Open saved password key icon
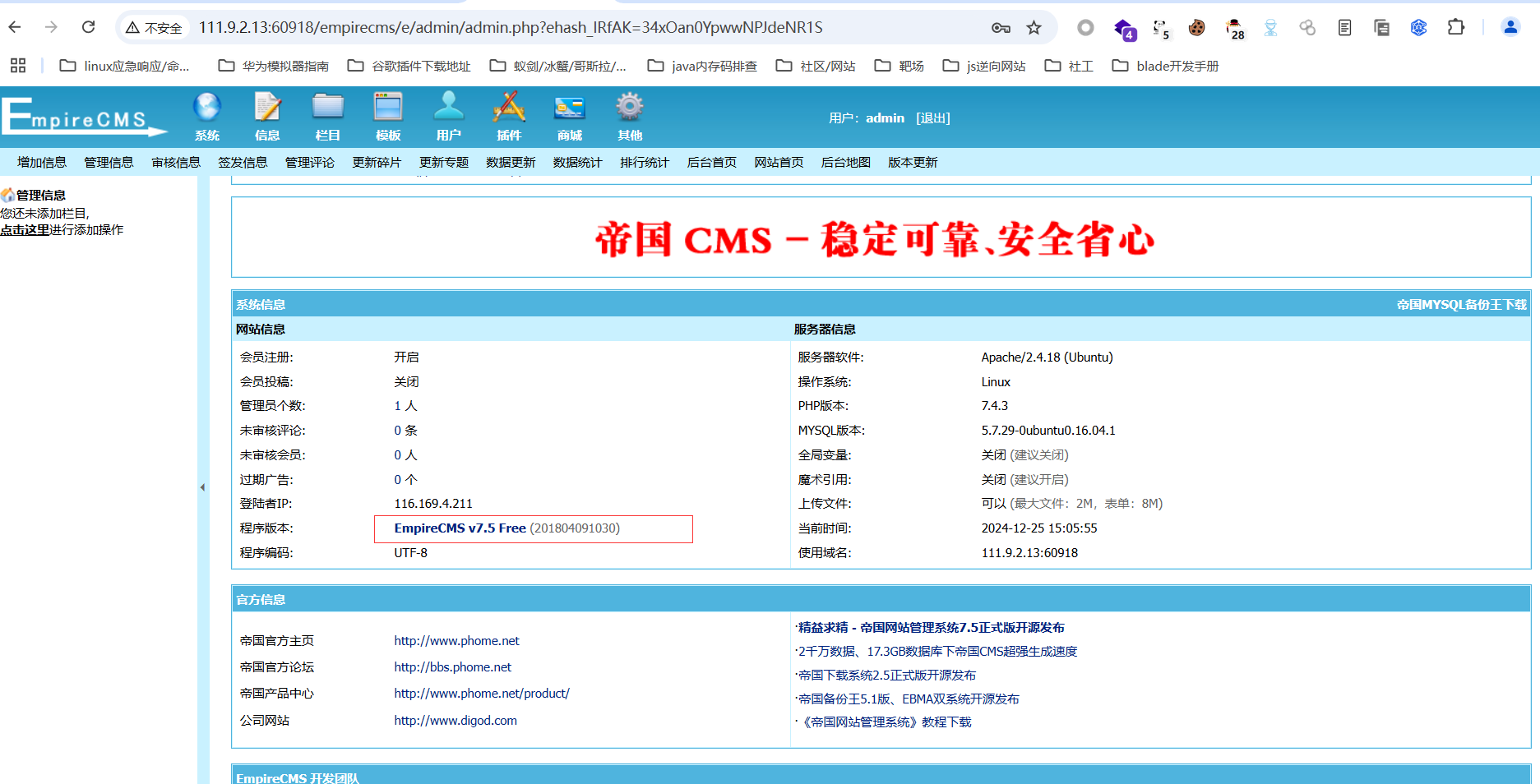 pos(1001,28)
